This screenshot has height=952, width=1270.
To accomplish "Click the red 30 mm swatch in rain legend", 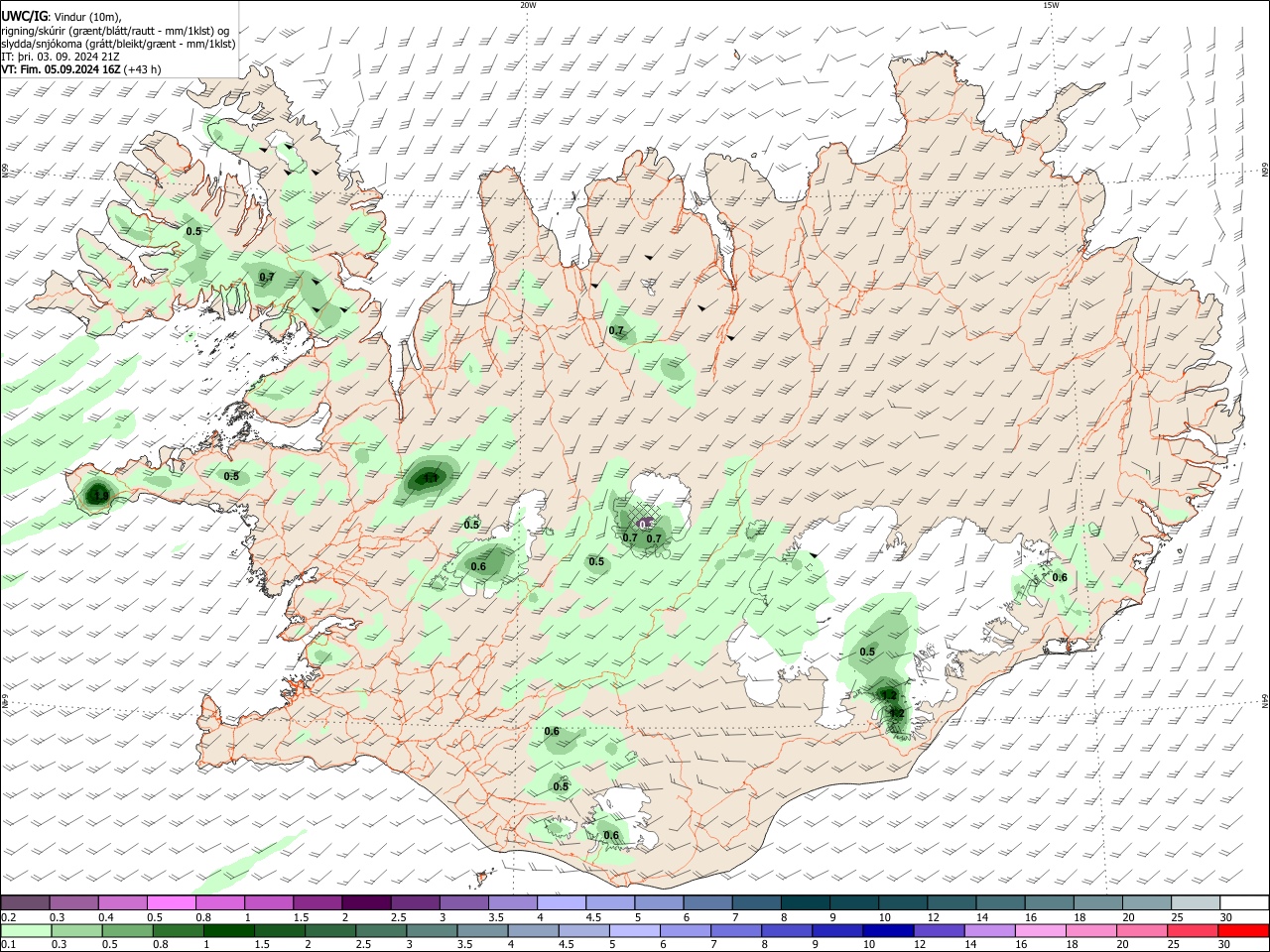I will [x=1244, y=931].
